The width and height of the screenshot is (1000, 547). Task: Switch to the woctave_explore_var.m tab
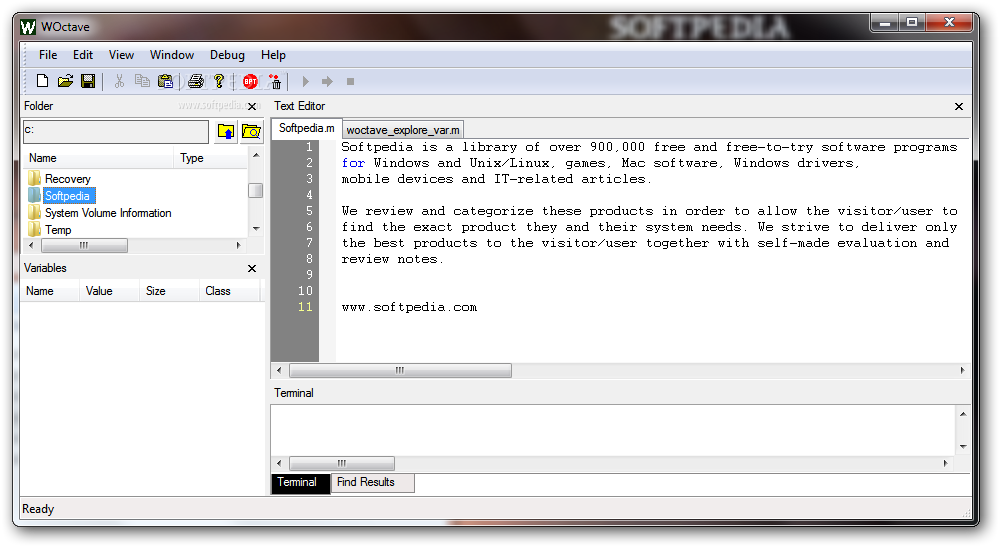[x=403, y=130]
